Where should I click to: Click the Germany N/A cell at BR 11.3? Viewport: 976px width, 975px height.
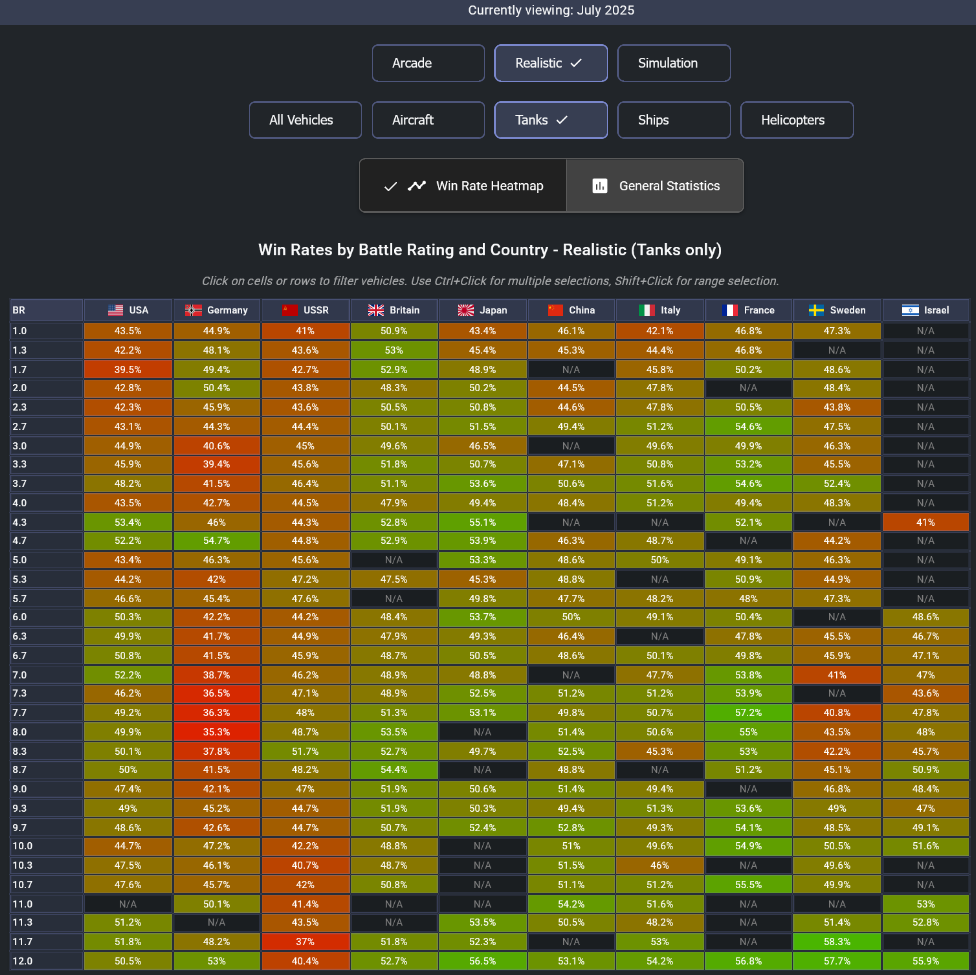click(x=217, y=922)
